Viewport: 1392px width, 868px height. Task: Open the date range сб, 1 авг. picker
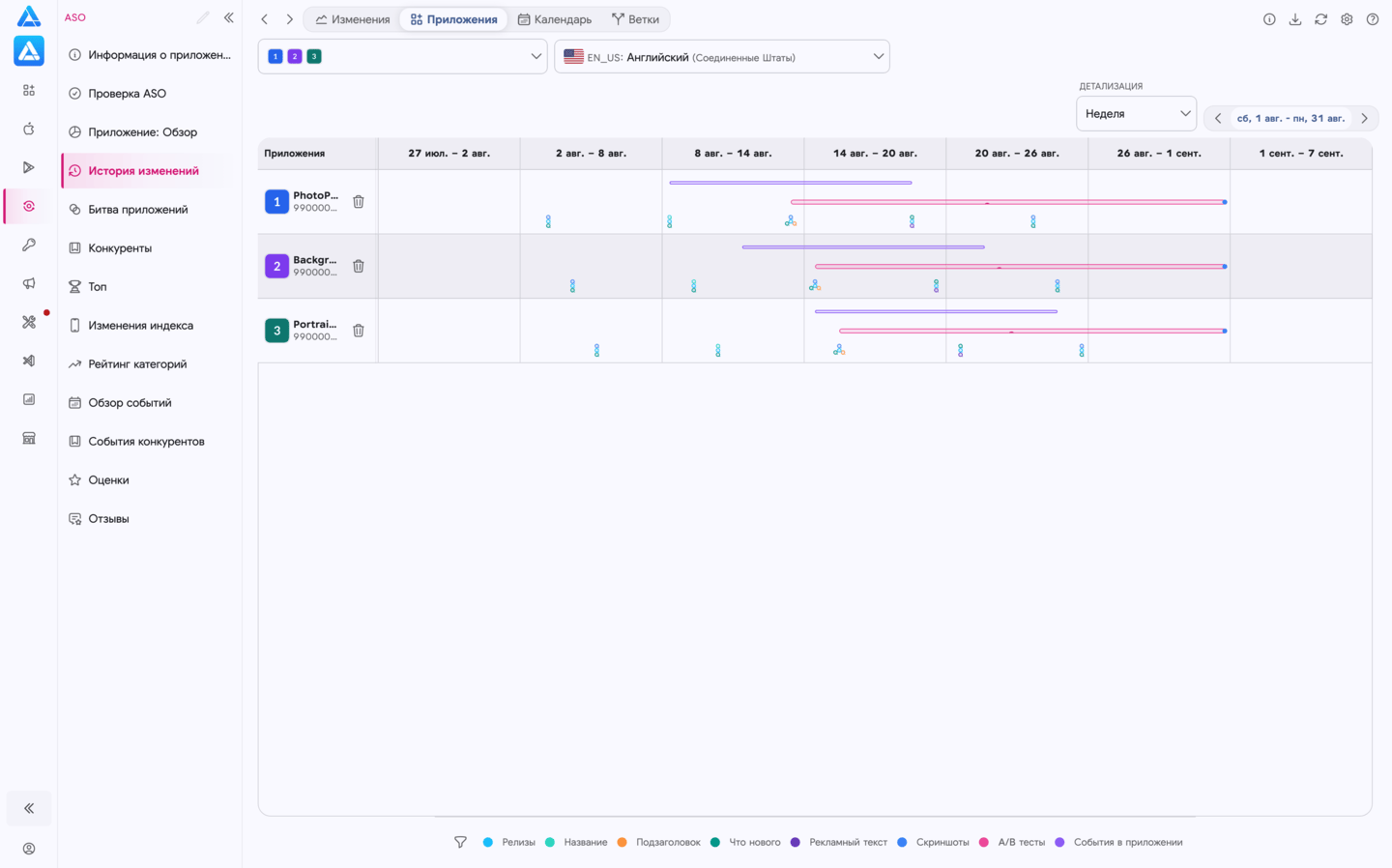[1290, 119]
